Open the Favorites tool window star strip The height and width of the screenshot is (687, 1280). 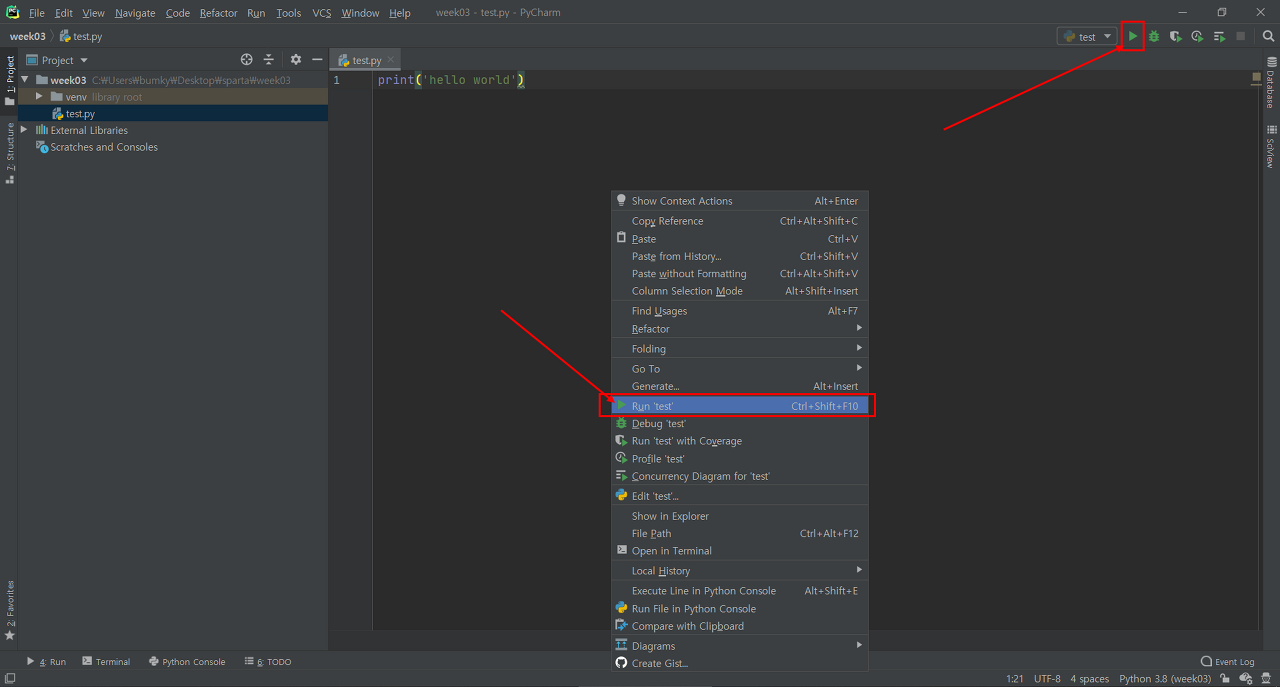pyautogui.click(x=10, y=610)
